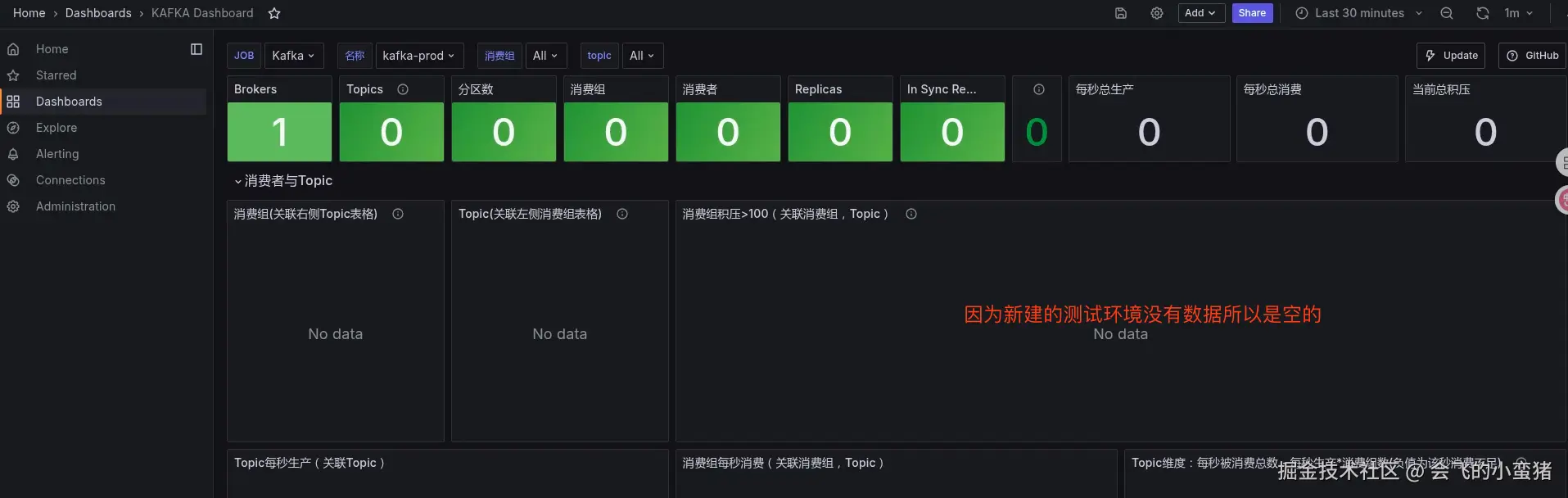Click the save dashboard icon

coord(1121,13)
